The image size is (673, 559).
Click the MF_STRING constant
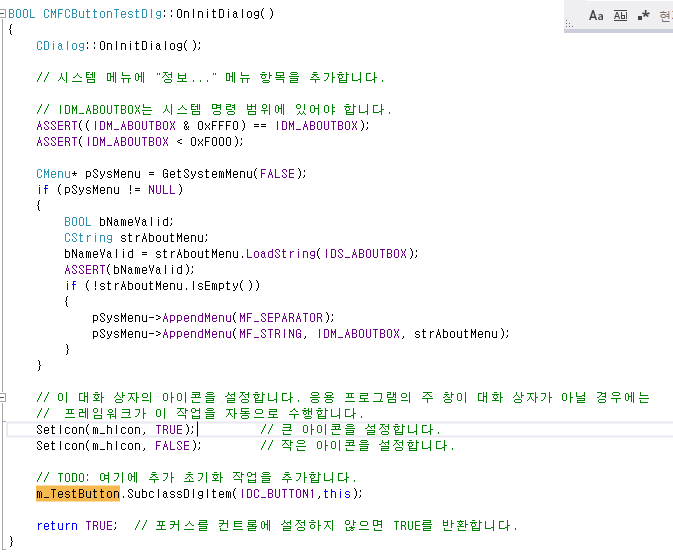pos(270,334)
